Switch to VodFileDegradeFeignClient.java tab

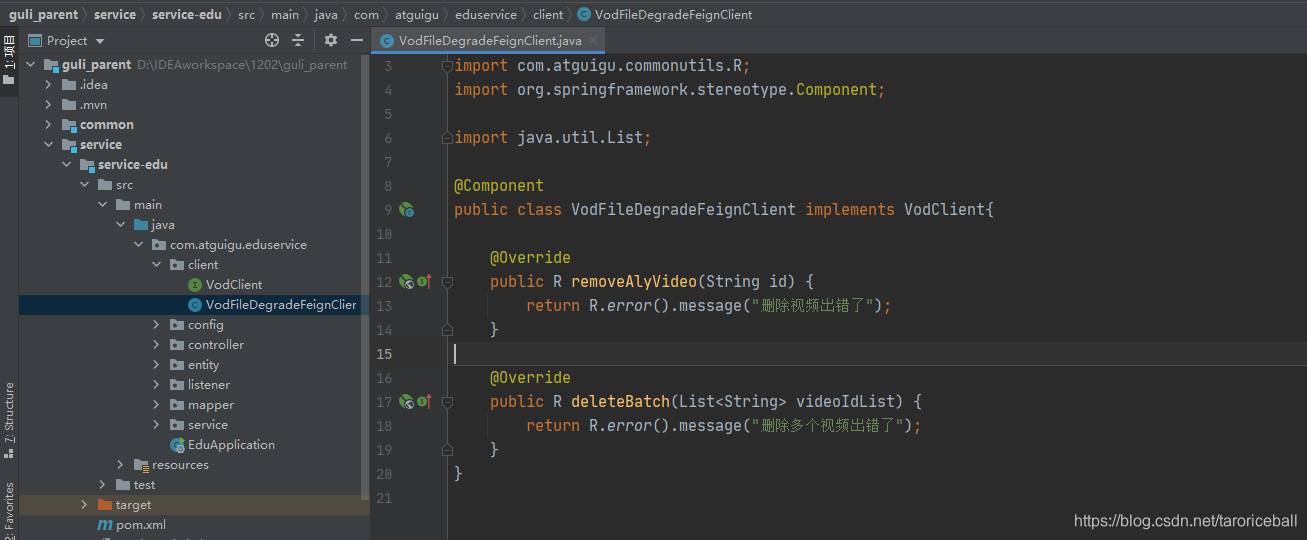pyautogui.click(x=490, y=41)
